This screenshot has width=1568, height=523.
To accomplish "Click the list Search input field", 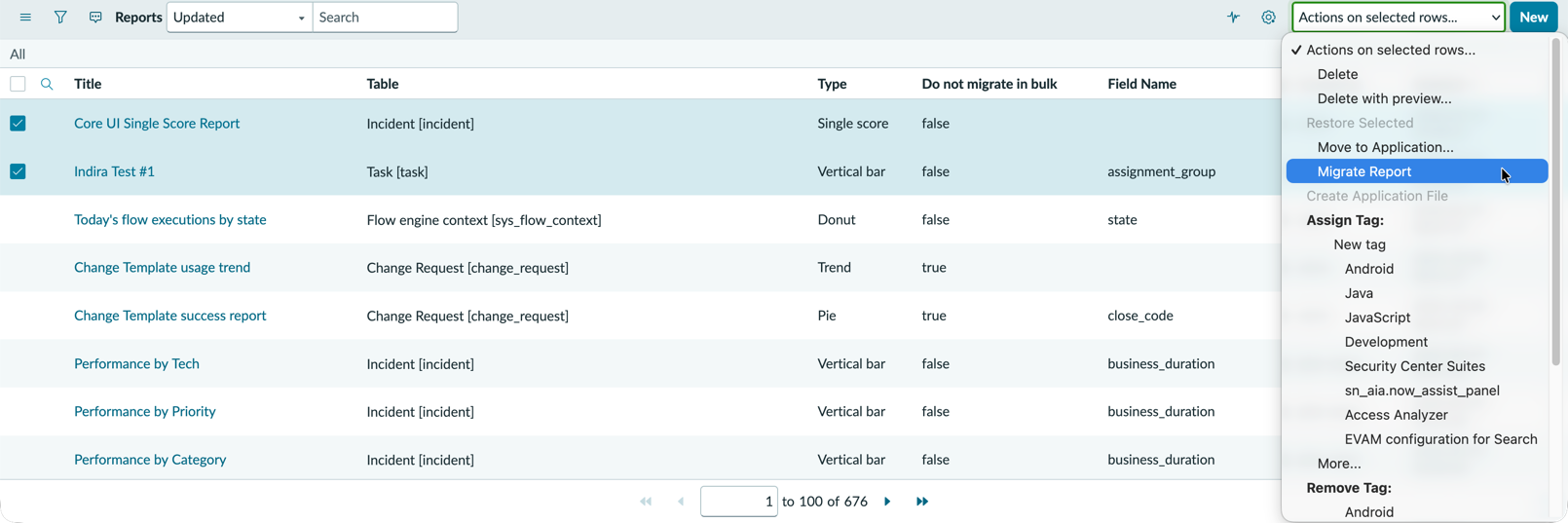I will (385, 18).
